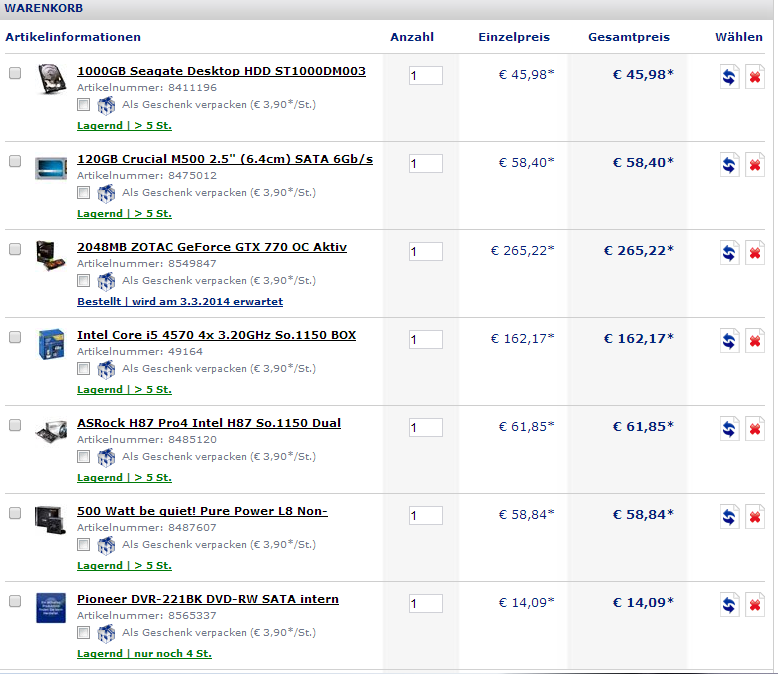Click 'Lagernd | nur noch 4 St.' link
The image size is (778, 674).
click(x=144, y=654)
